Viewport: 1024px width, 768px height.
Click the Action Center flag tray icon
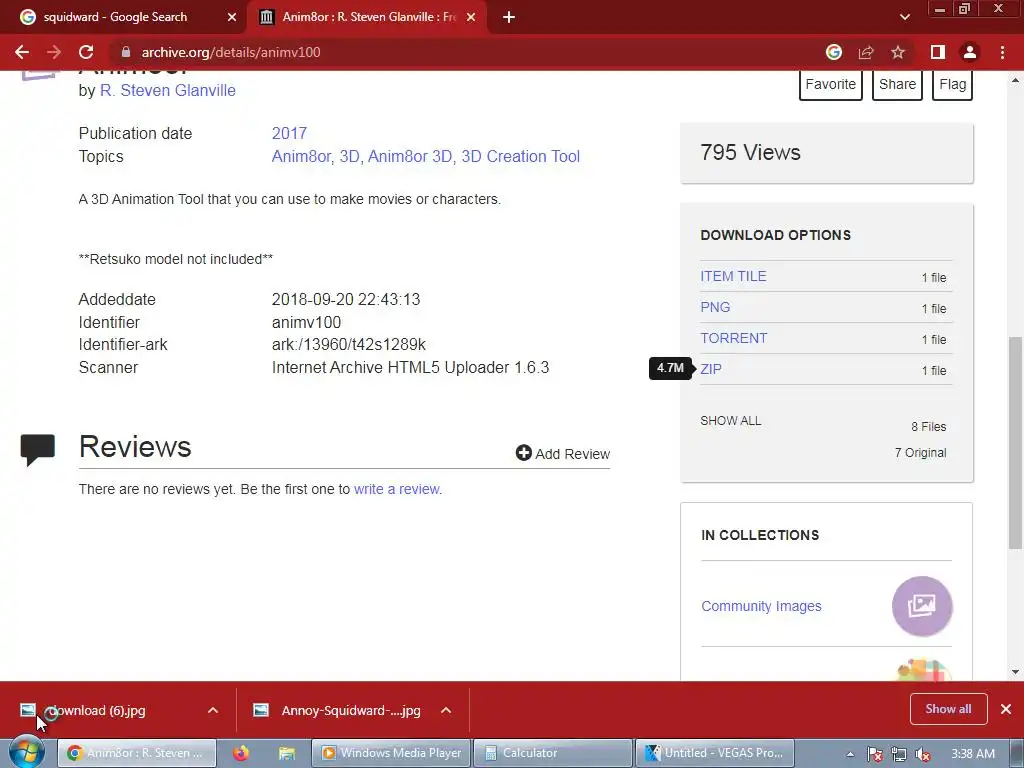[874, 754]
